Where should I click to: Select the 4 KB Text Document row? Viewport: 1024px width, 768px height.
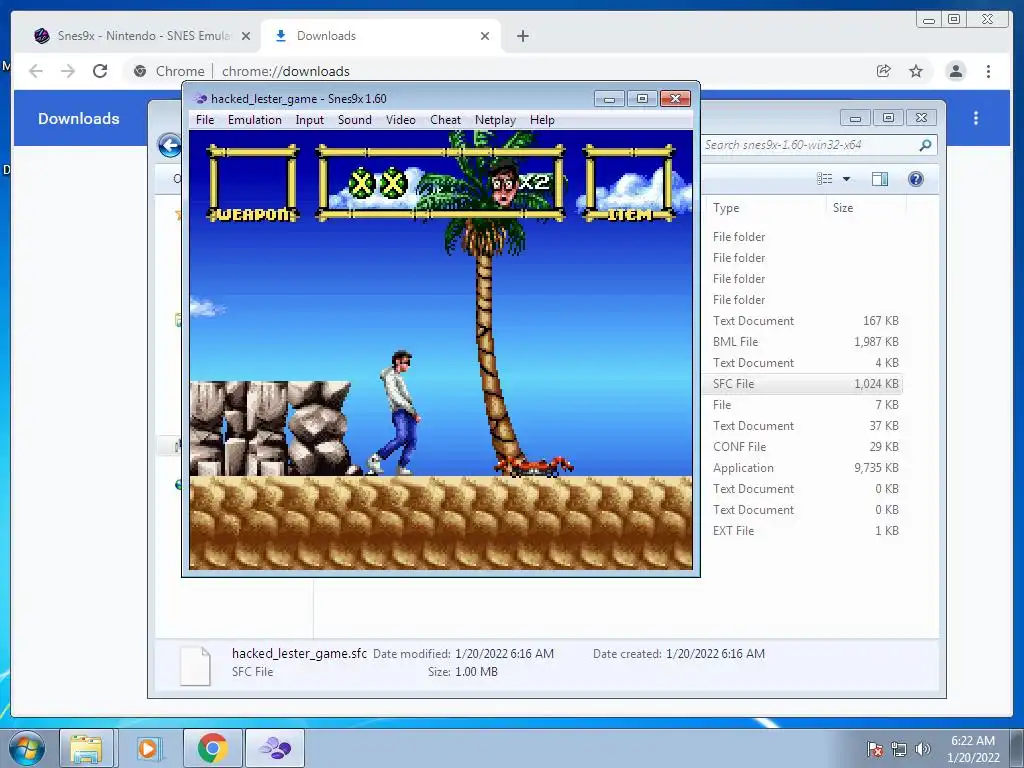[x=803, y=362]
